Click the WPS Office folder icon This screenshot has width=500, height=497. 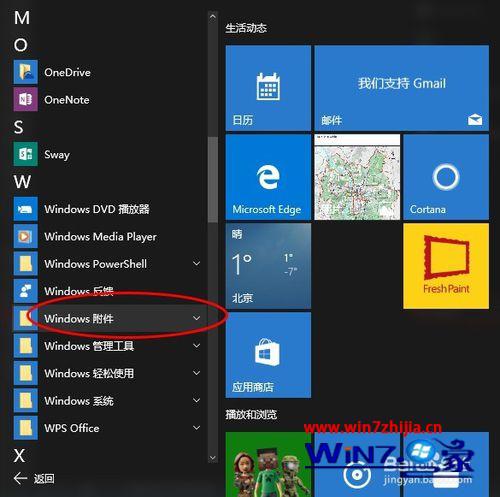[26, 428]
